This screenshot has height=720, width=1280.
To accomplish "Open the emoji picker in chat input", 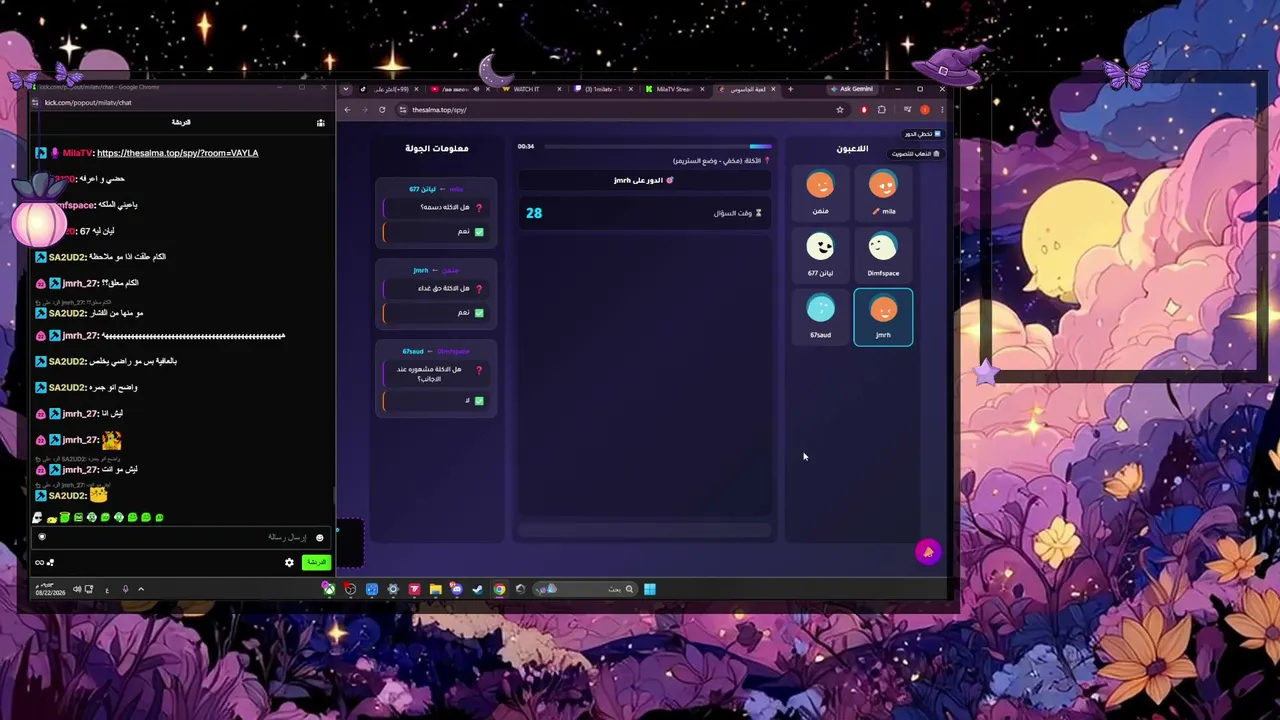I will tap(319, 537).
